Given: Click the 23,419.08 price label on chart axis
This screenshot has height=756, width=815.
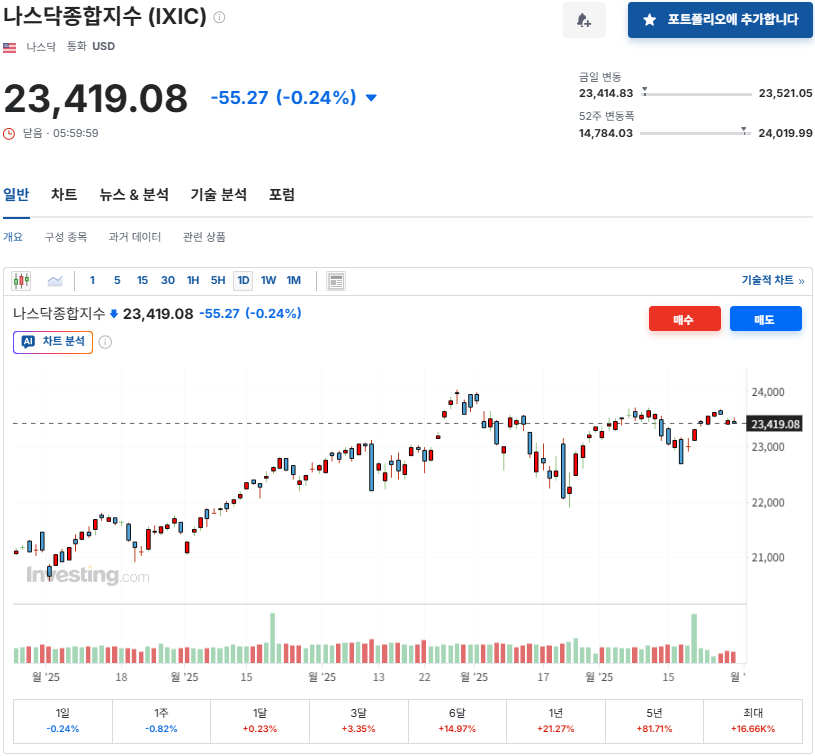Looking at the screenshot, I should (x=775, y=424).
